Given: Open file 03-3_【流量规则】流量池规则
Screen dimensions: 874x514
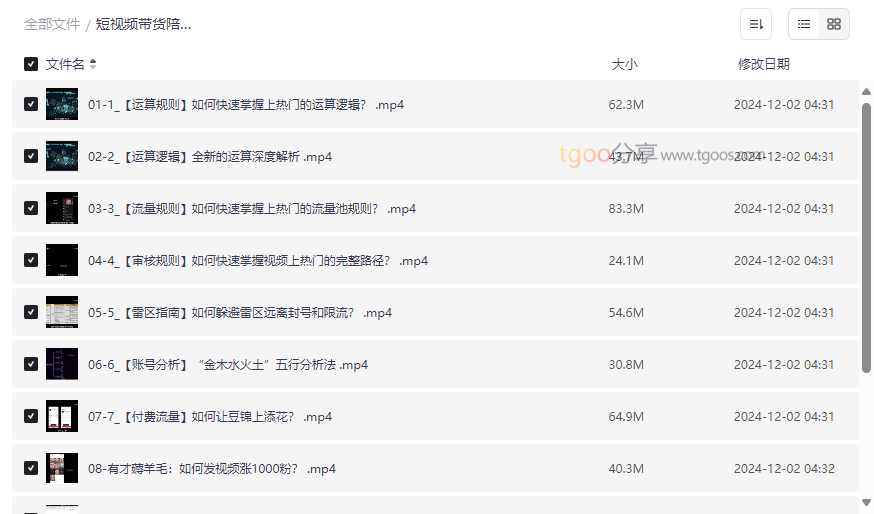Looking at the screenshot, I should pyautogui.click(x=252, y=208).
